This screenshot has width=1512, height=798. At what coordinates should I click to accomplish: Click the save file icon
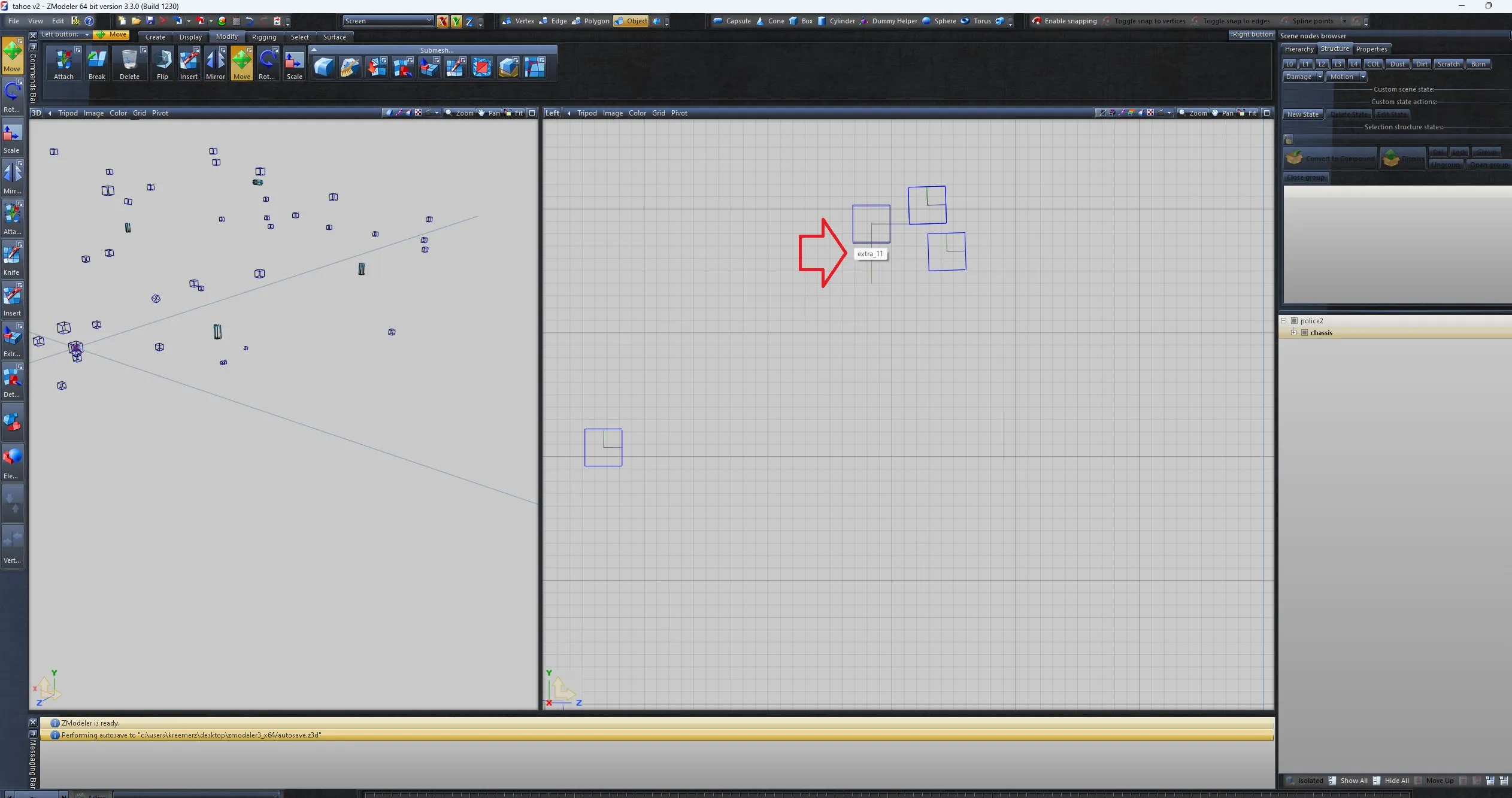click(x=150, y=21)
